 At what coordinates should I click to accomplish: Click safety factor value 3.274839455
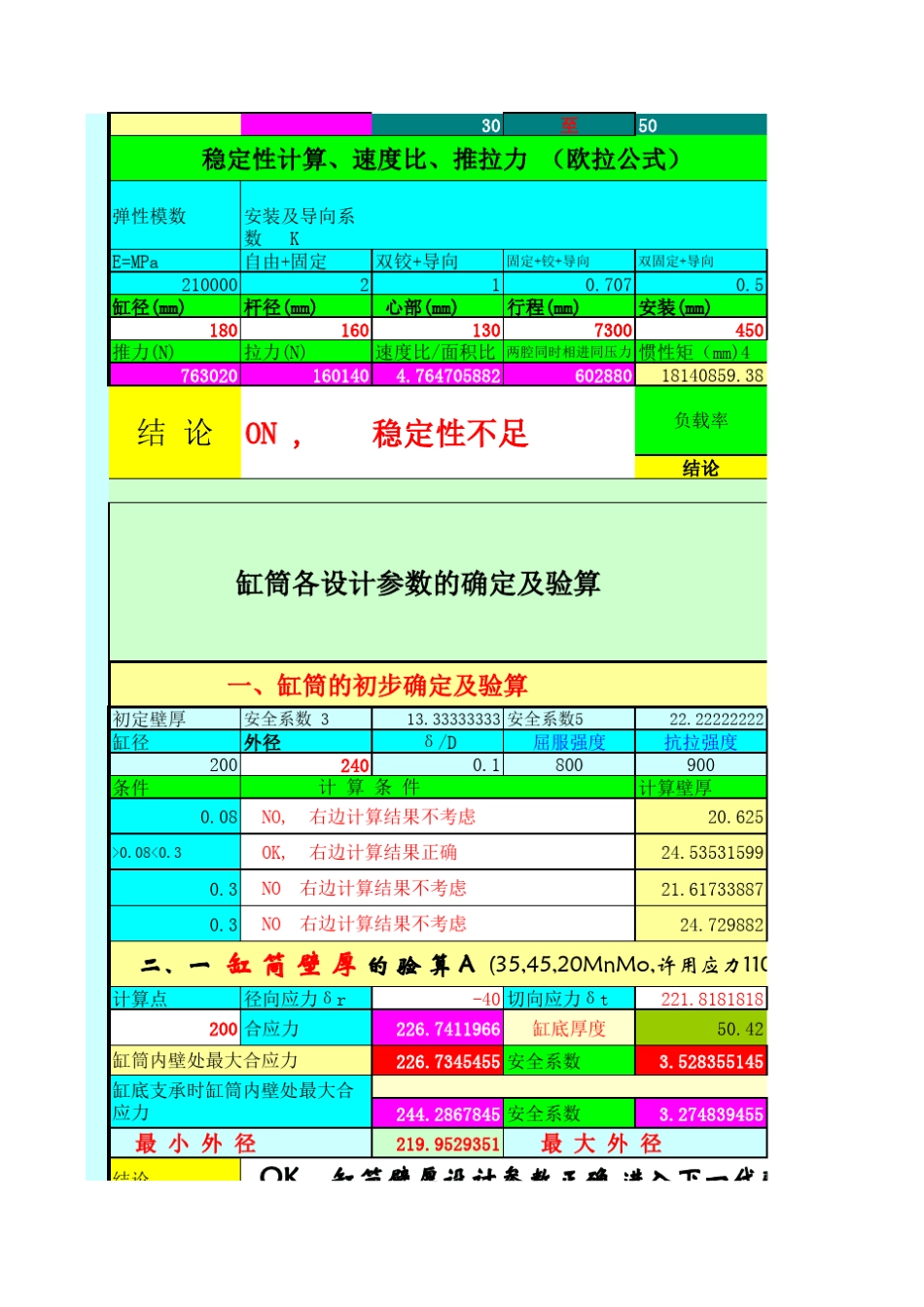coord(701,1114)
